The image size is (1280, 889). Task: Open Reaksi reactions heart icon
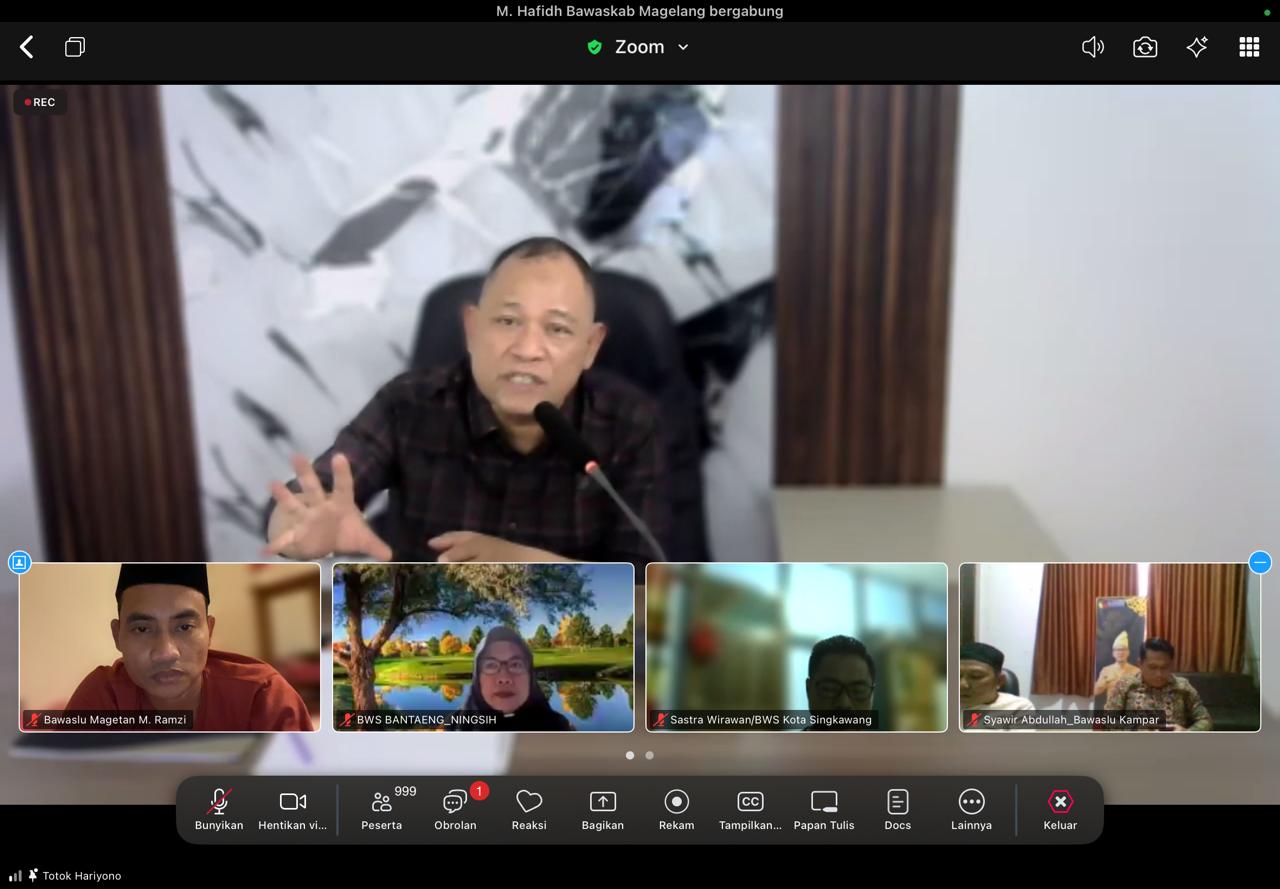[x=529, y=809]
